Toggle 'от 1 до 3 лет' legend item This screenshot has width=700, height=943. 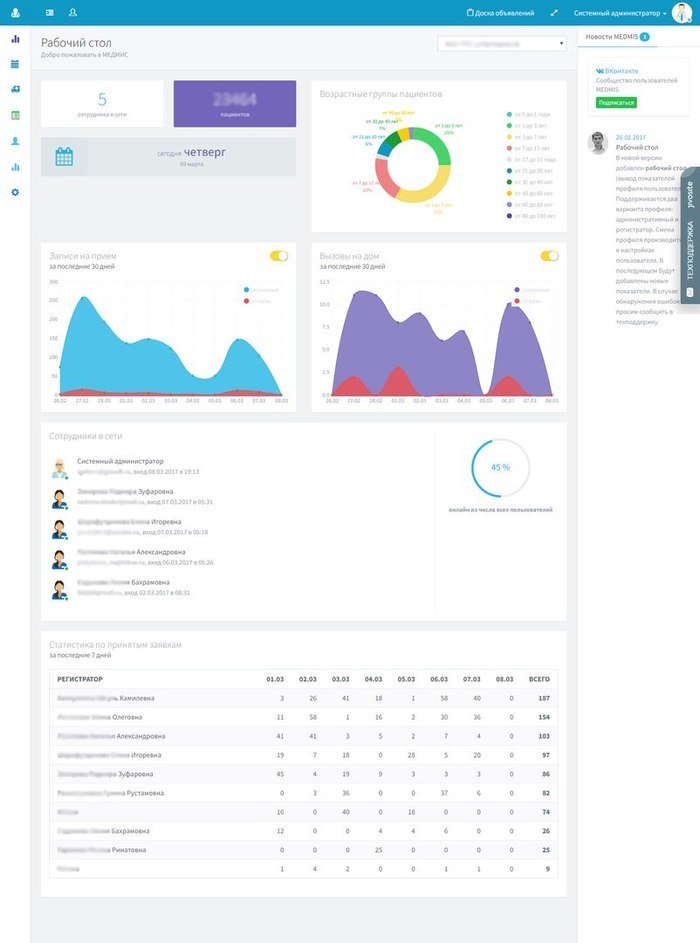coord(527,126)
